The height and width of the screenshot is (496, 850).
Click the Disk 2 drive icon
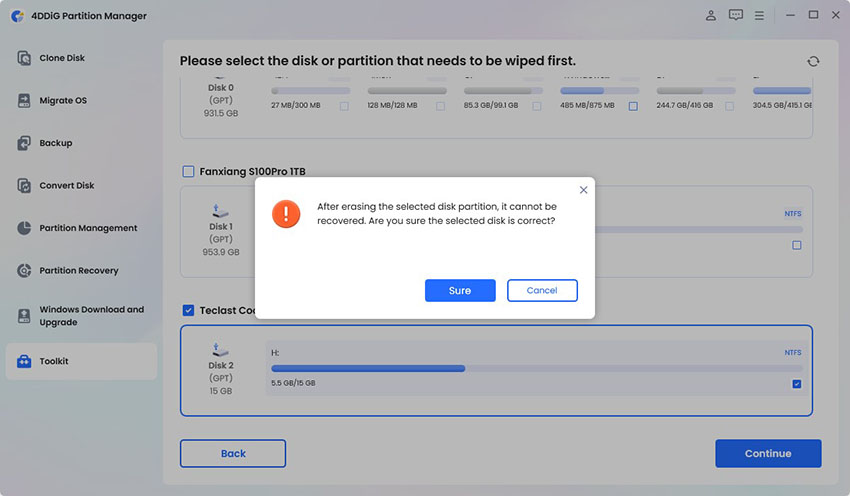(x=220, y=350)
